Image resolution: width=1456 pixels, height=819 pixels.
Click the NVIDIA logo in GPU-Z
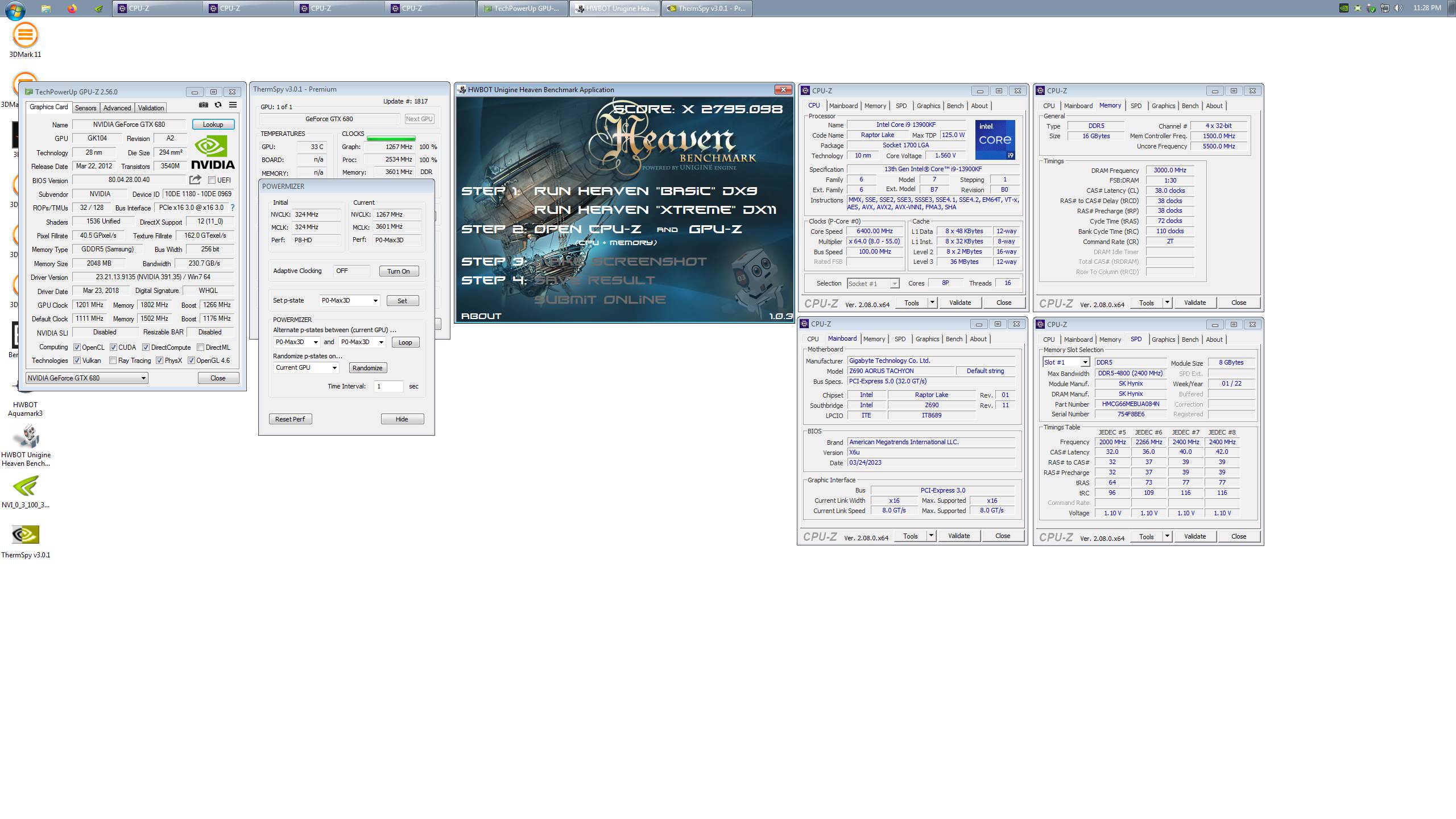213,152
